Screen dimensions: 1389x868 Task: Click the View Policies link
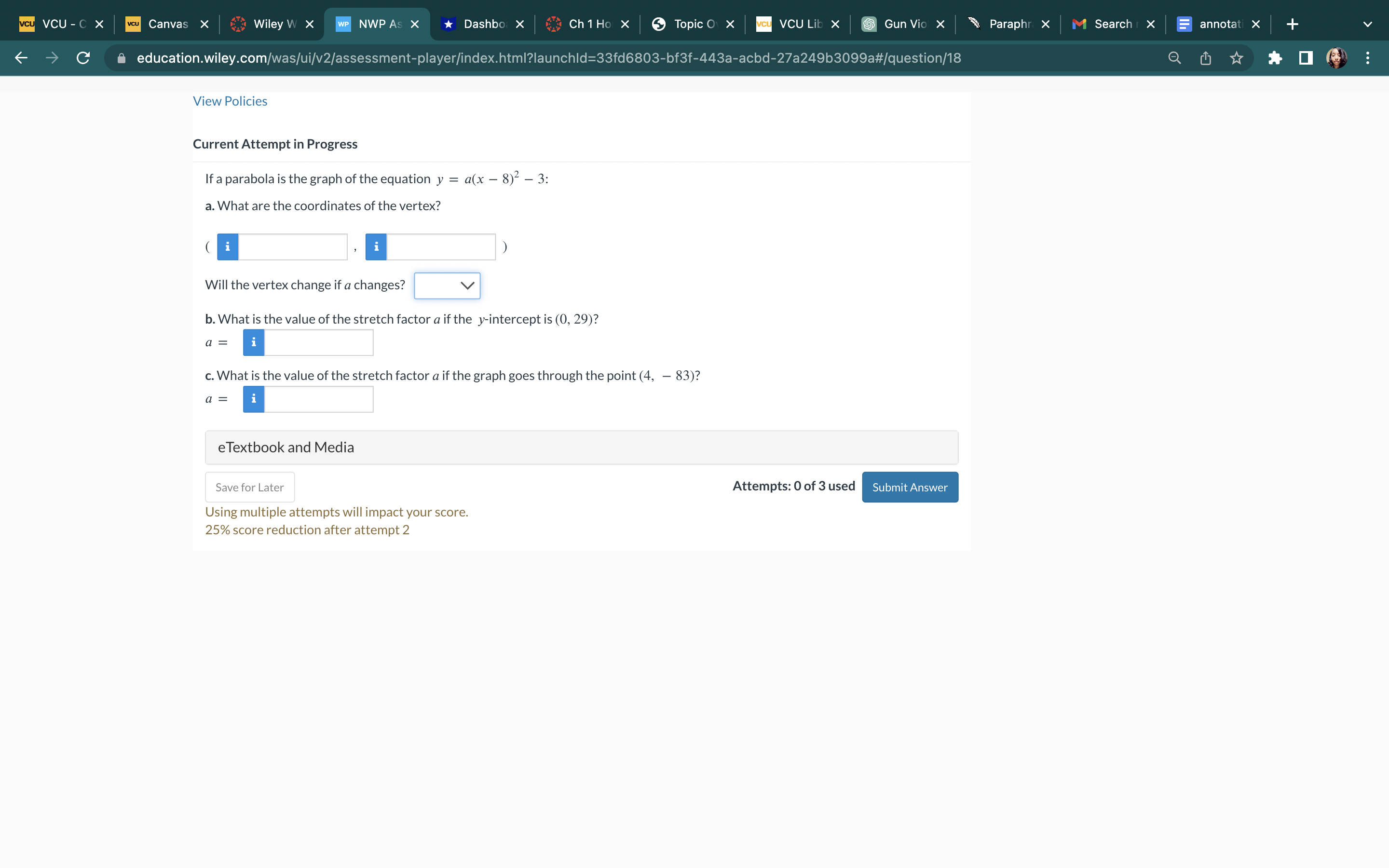pyautogui.click(x=229, y=101)
